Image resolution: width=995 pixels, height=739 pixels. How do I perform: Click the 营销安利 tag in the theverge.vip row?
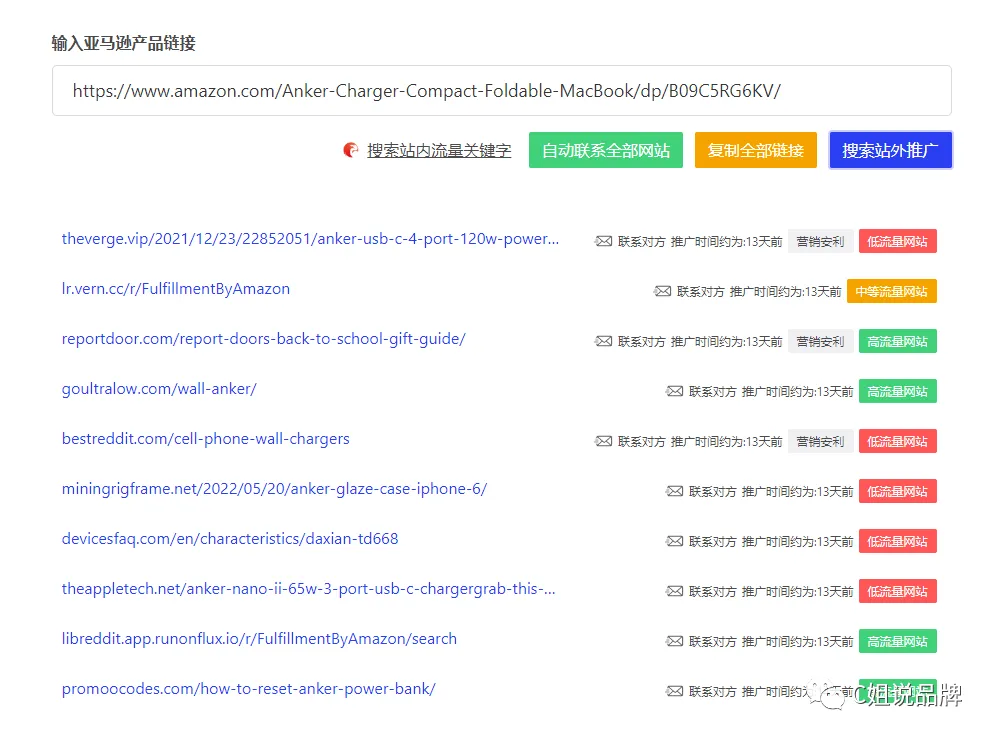820,241
